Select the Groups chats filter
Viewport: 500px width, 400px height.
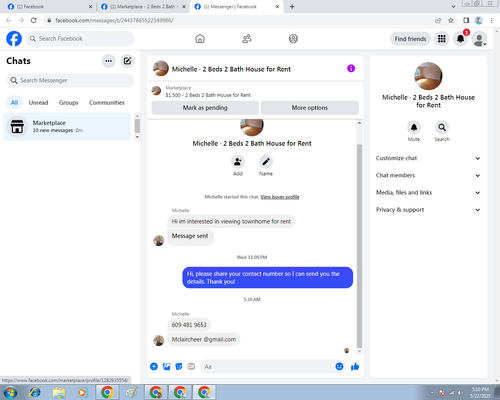[x=68, y=102]
